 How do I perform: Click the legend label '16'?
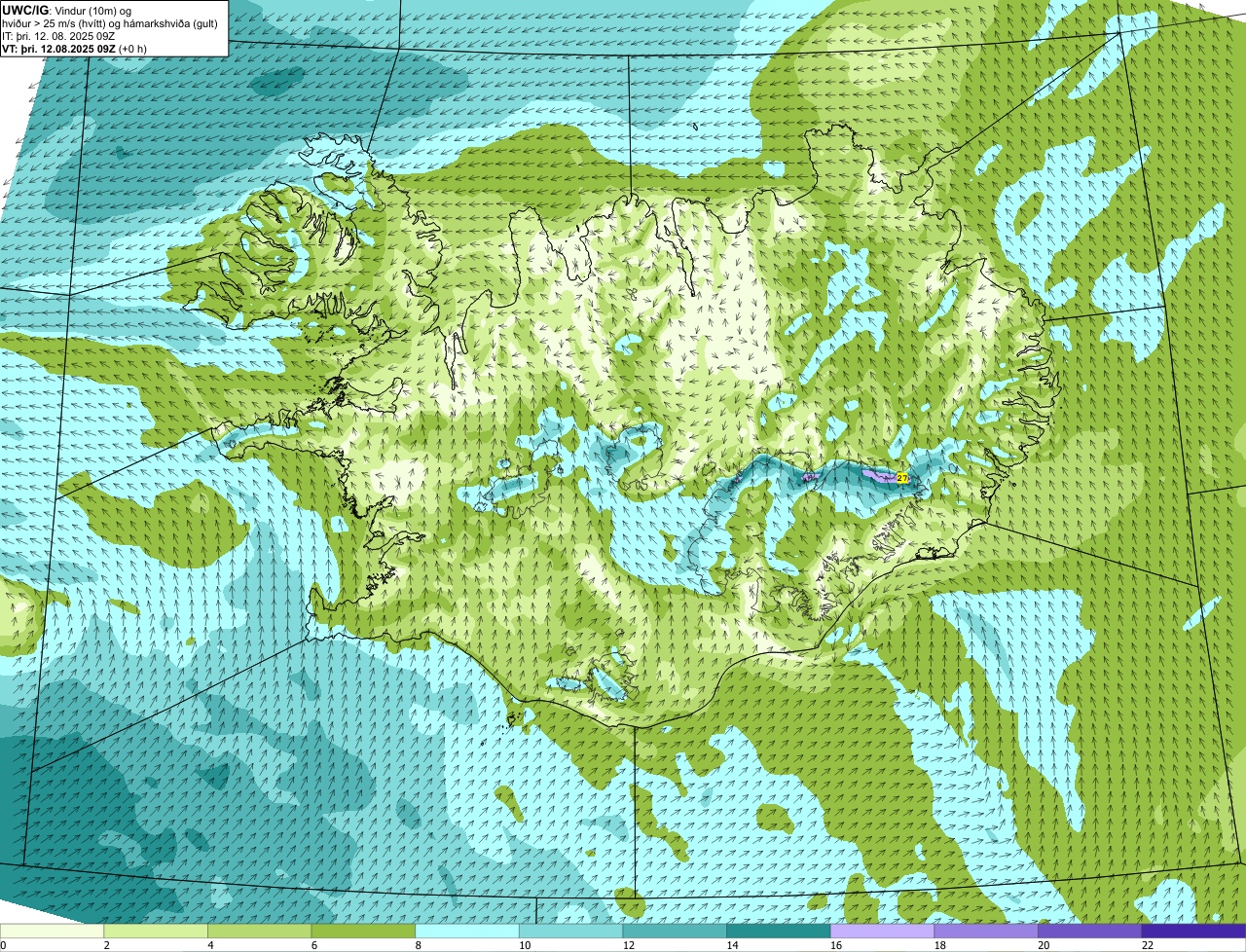coord(835,945)
